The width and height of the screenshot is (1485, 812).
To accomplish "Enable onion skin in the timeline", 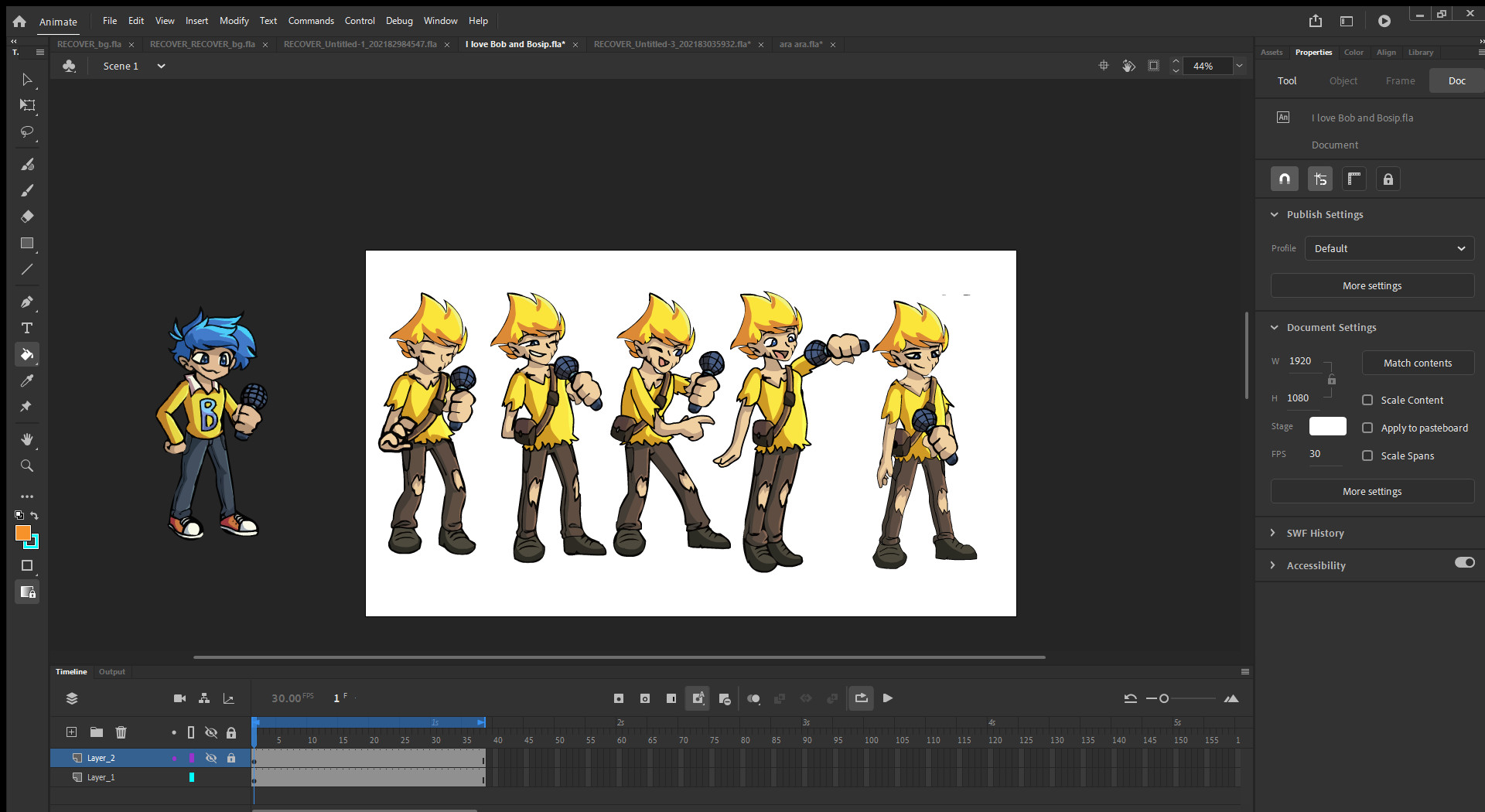I will [x=754, y=698].
